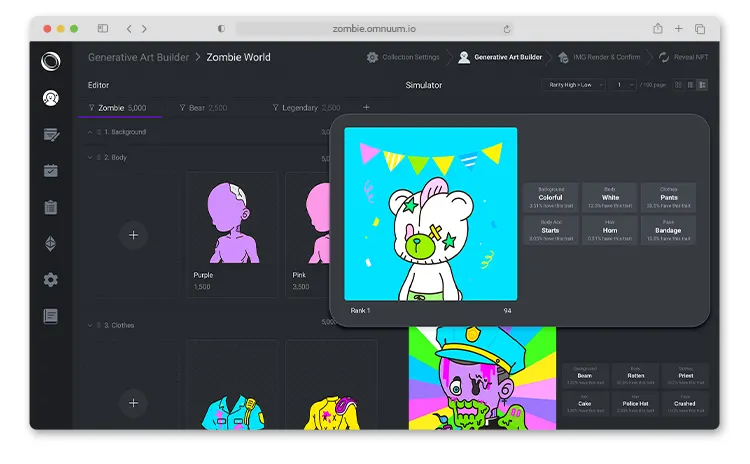Image resolution: width=750 pixels, height=464 pixels.
Task: Open the page number dropdown
Action: click(624, 85)
